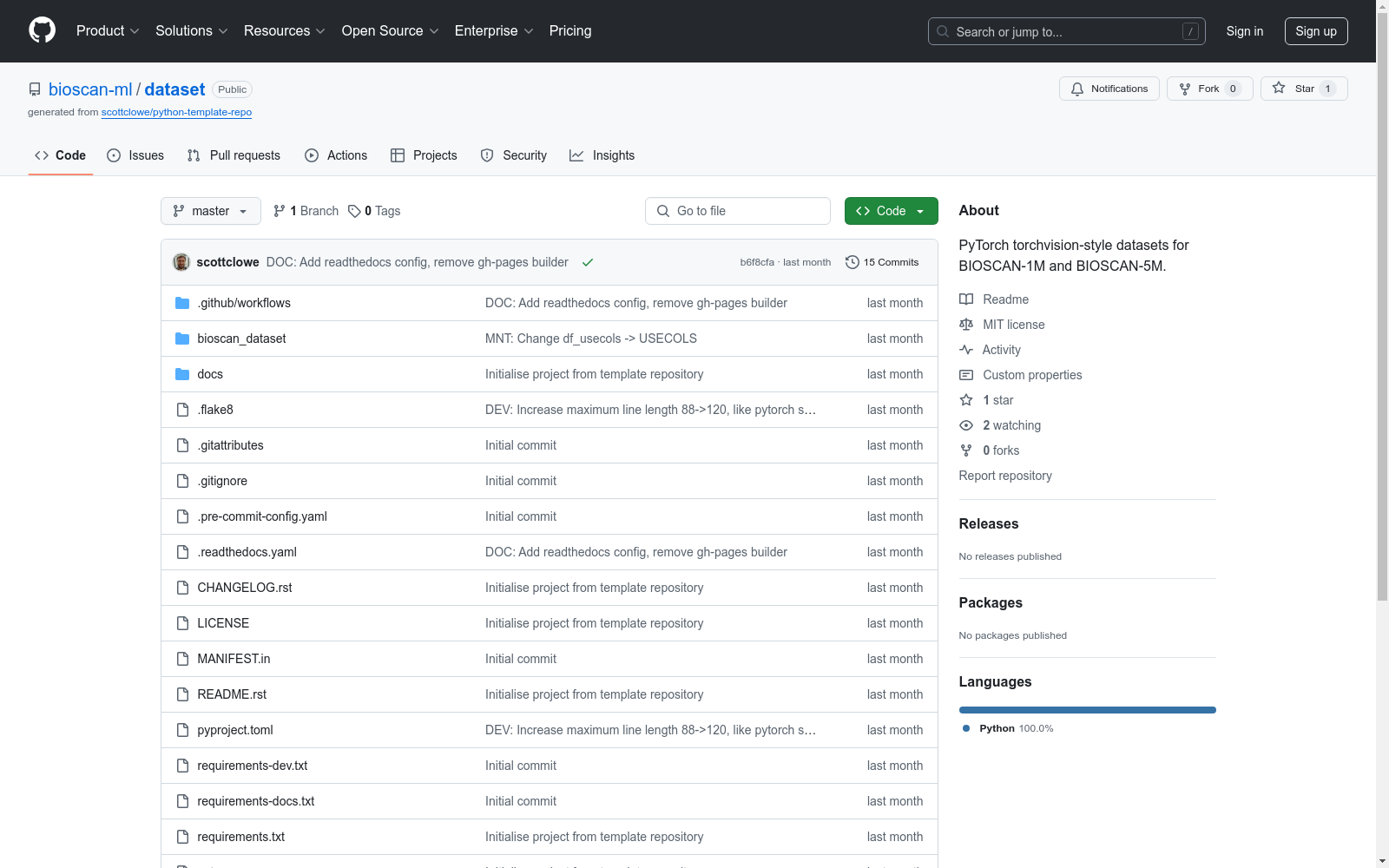1389x868 pixels.
Task: Click the Sign up button
Action: [x=1316, y=31]
